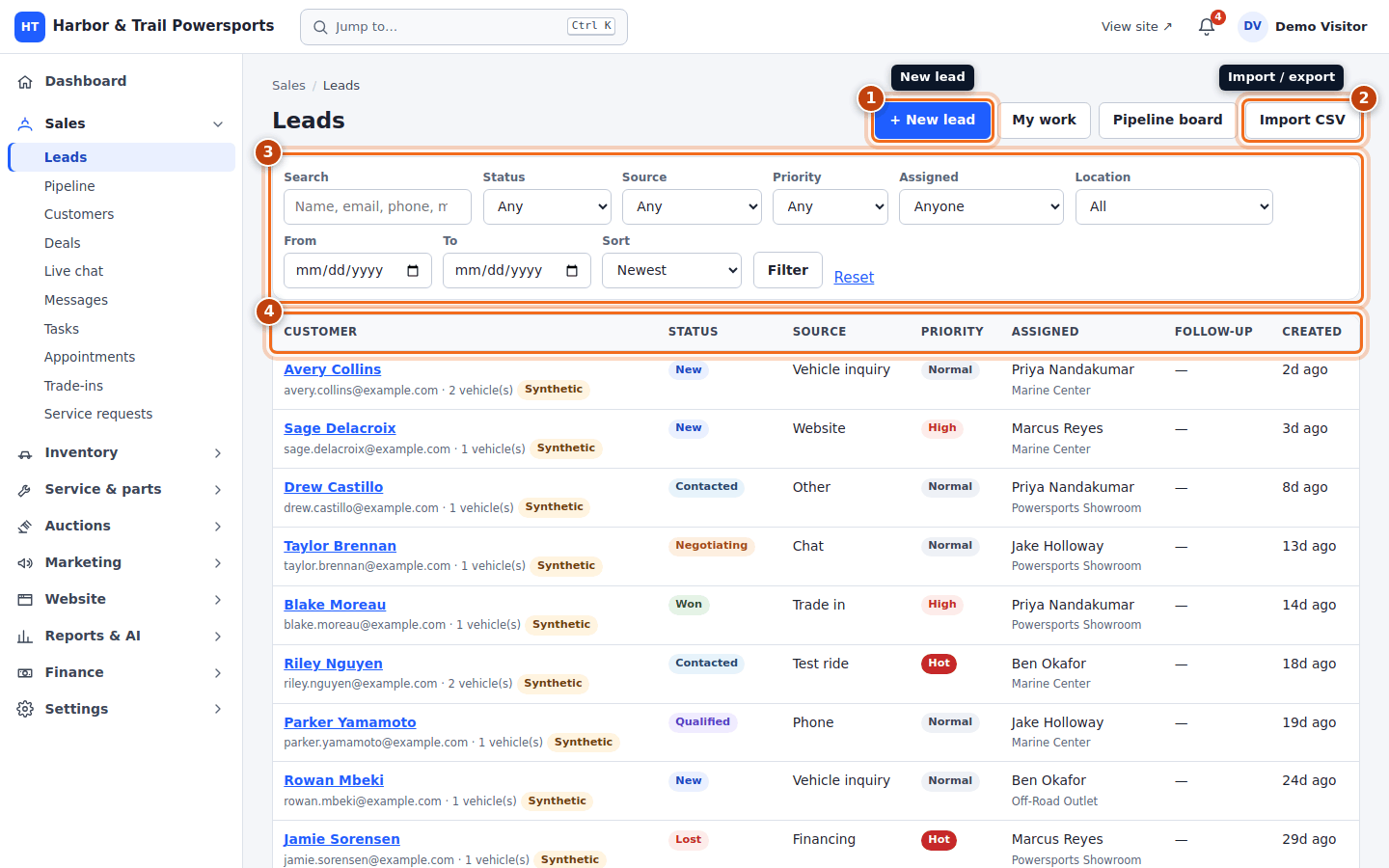Click the + New lead button
The height and width of the screenshot is (868, 1389).
[x=933, y=121]
